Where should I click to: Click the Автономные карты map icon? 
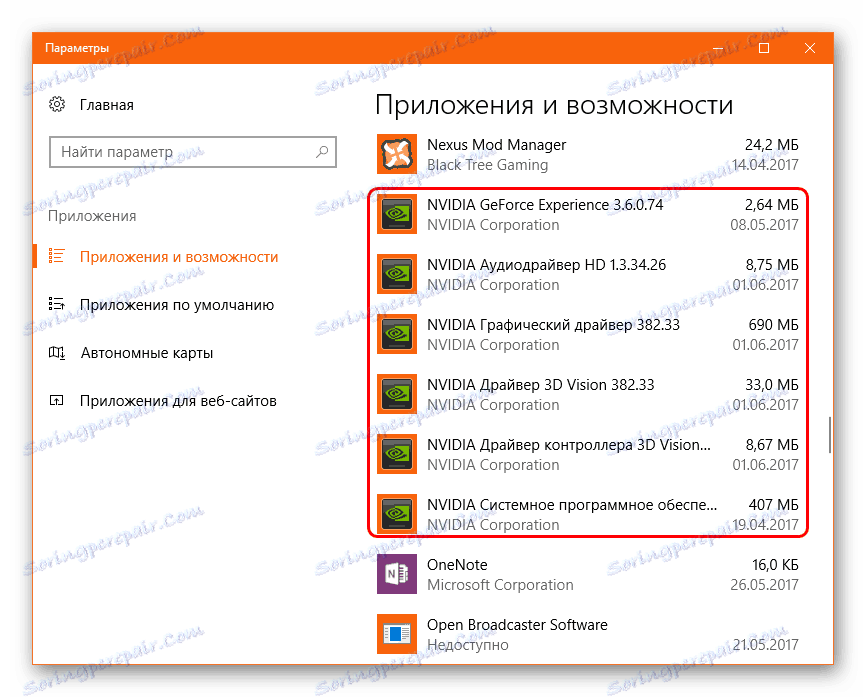click(56, 352)
